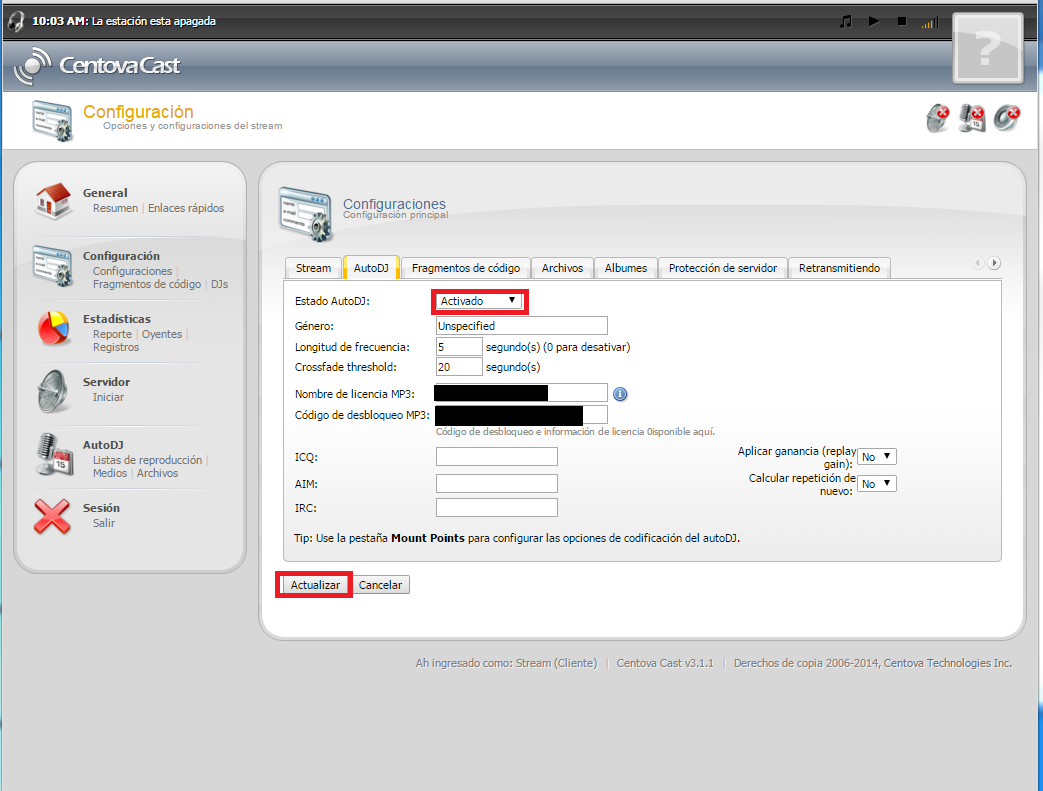1043x791 pixels.
Task: Open the Oyentes link
Action: 162,334
